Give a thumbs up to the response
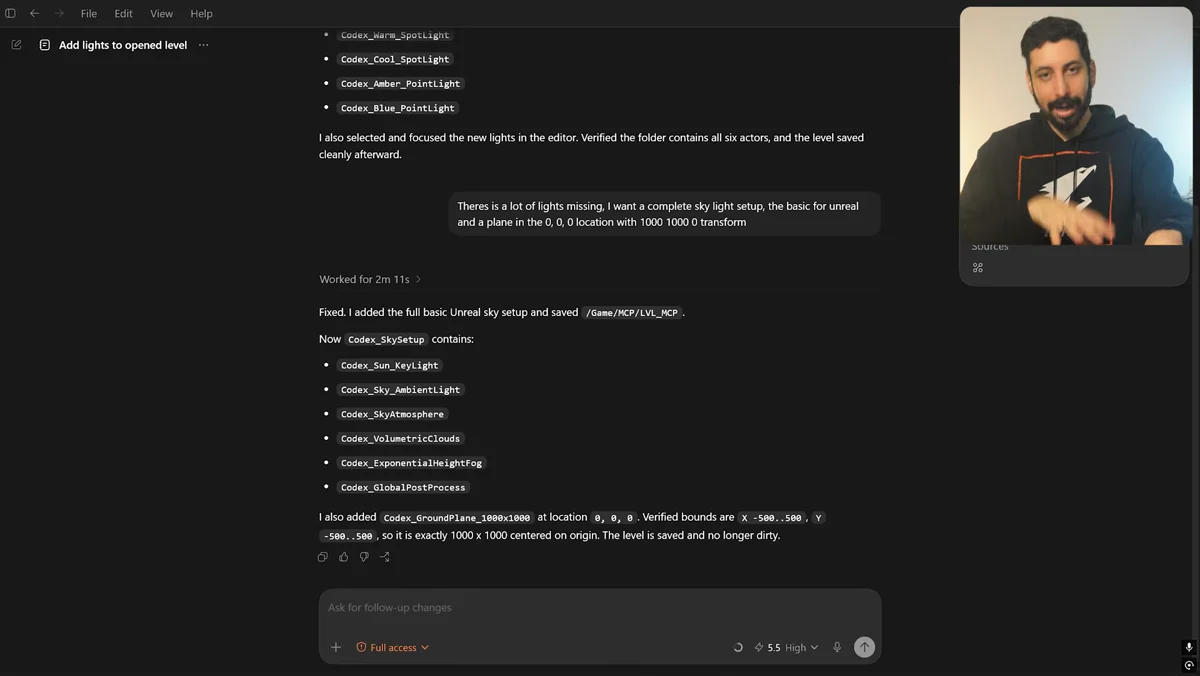The height and width of the screenshot is (676, 1200). click(344, 557)
